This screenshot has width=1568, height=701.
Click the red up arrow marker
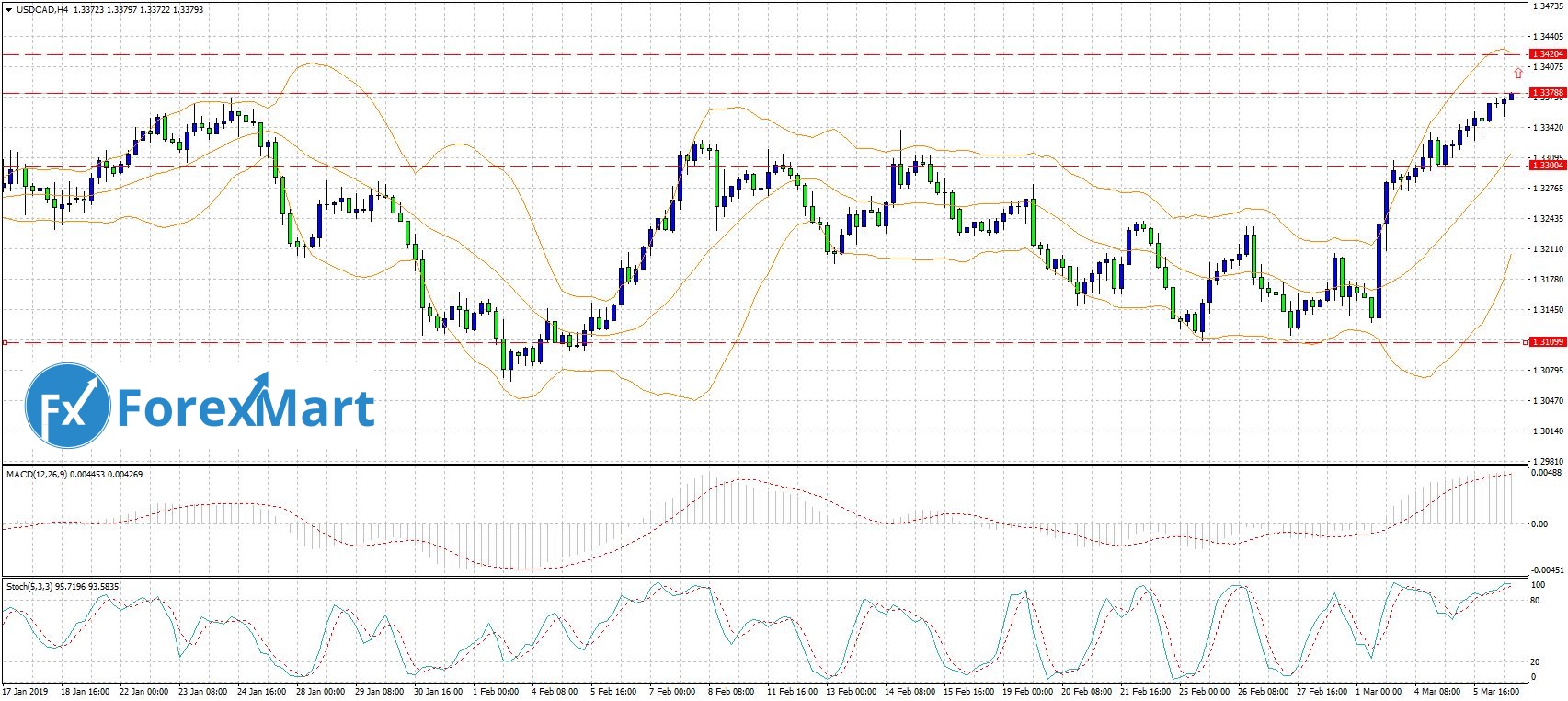click(1517, 74)
